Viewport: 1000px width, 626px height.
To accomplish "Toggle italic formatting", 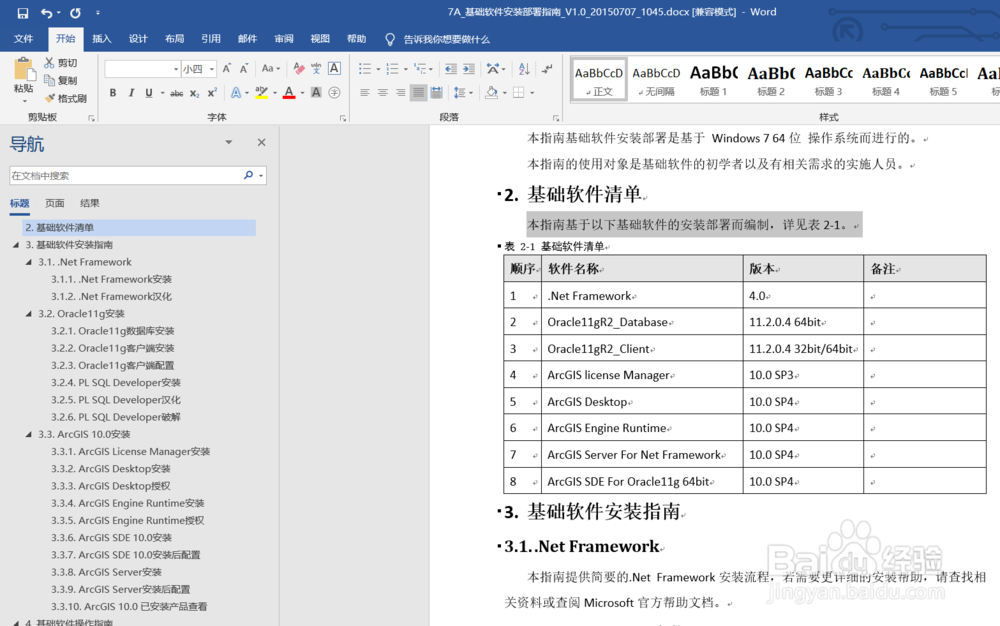I will (131, 93).
